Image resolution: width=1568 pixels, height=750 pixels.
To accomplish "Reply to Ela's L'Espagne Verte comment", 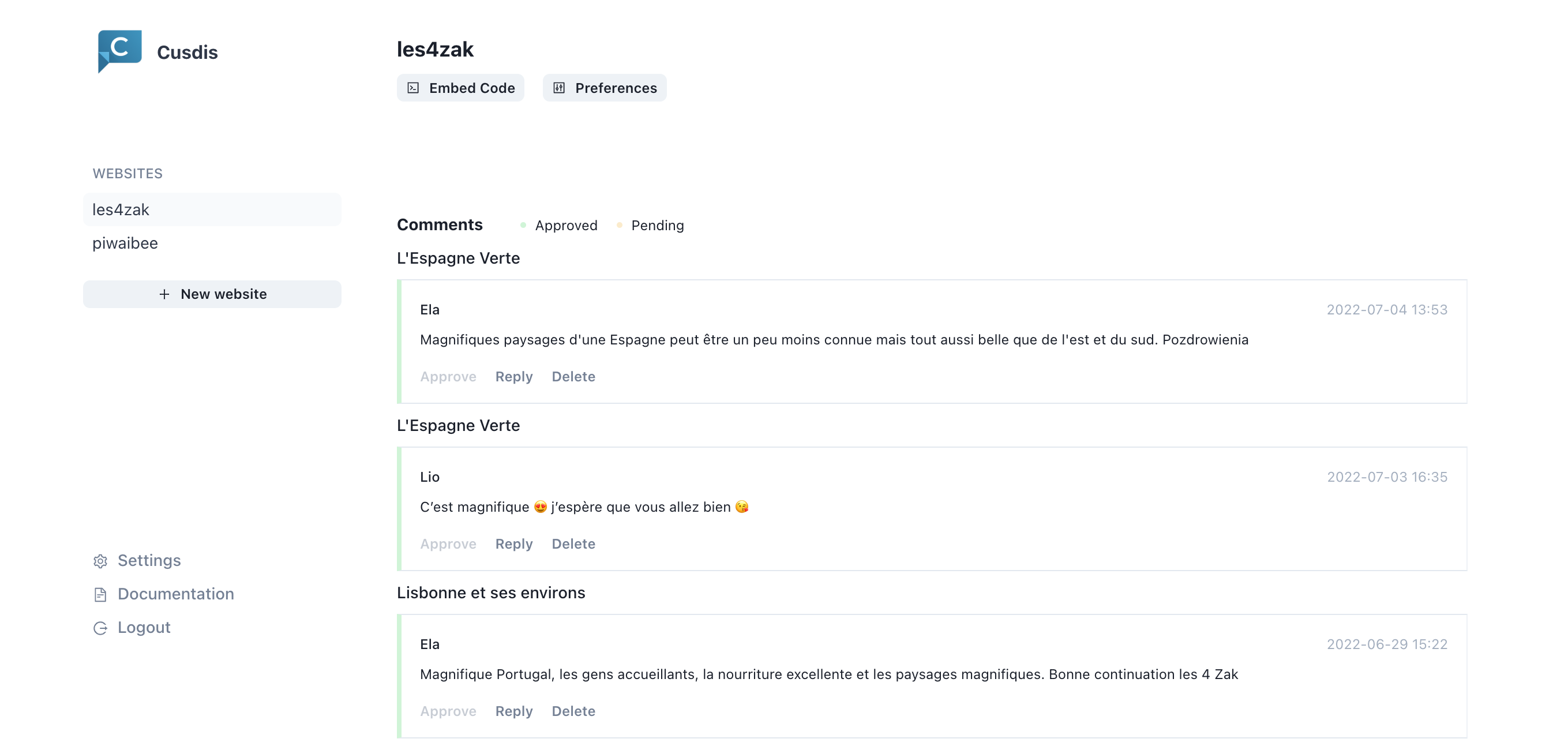I will [x=514, y=376].
